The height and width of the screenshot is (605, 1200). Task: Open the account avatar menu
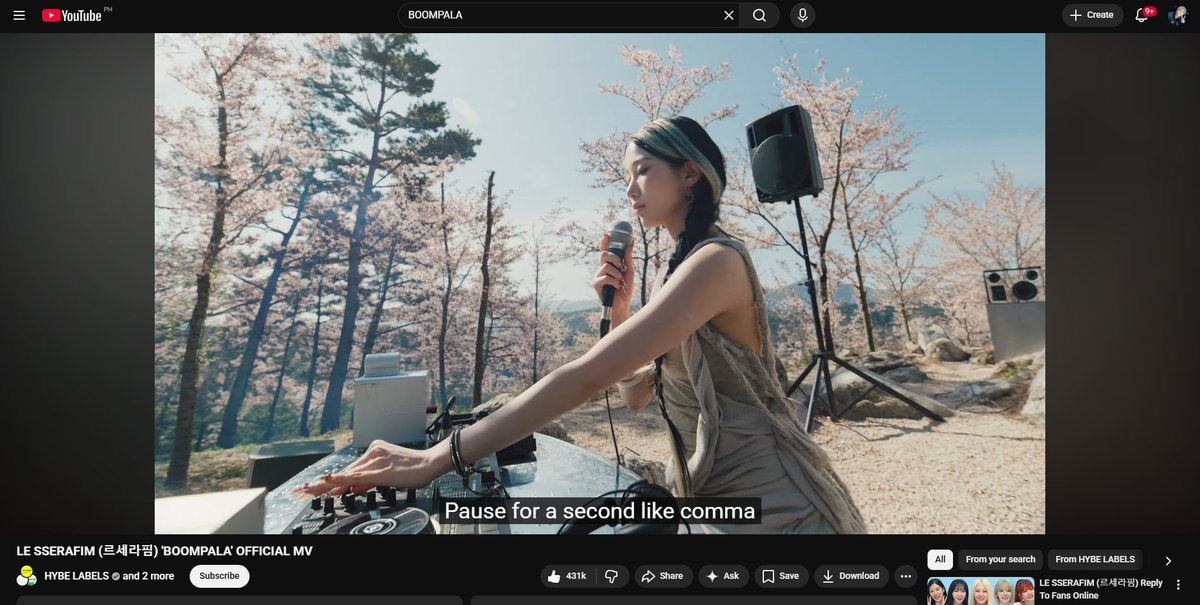[x=1178, y=15]
